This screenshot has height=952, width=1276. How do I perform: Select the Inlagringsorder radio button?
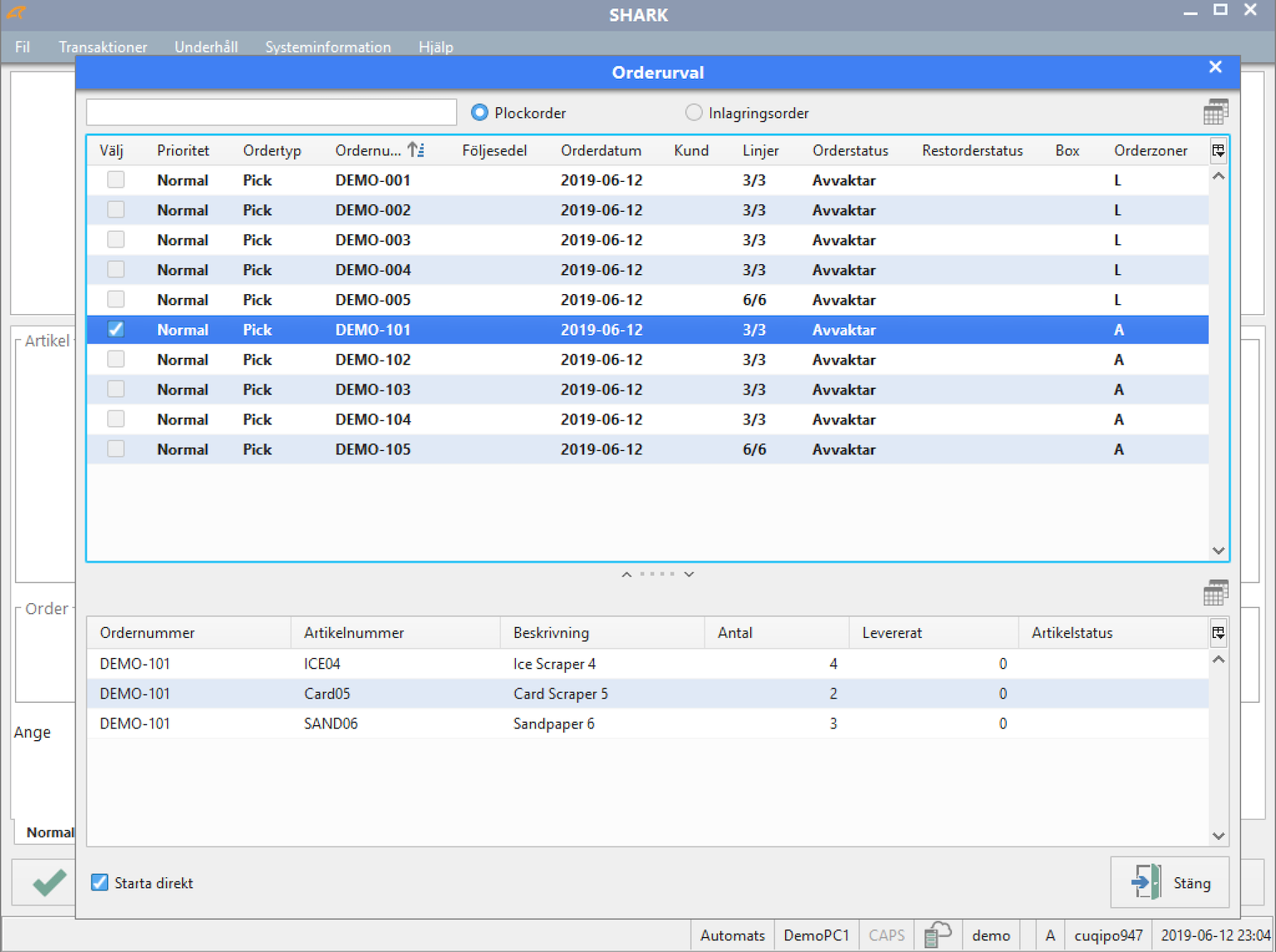point(694,112)
